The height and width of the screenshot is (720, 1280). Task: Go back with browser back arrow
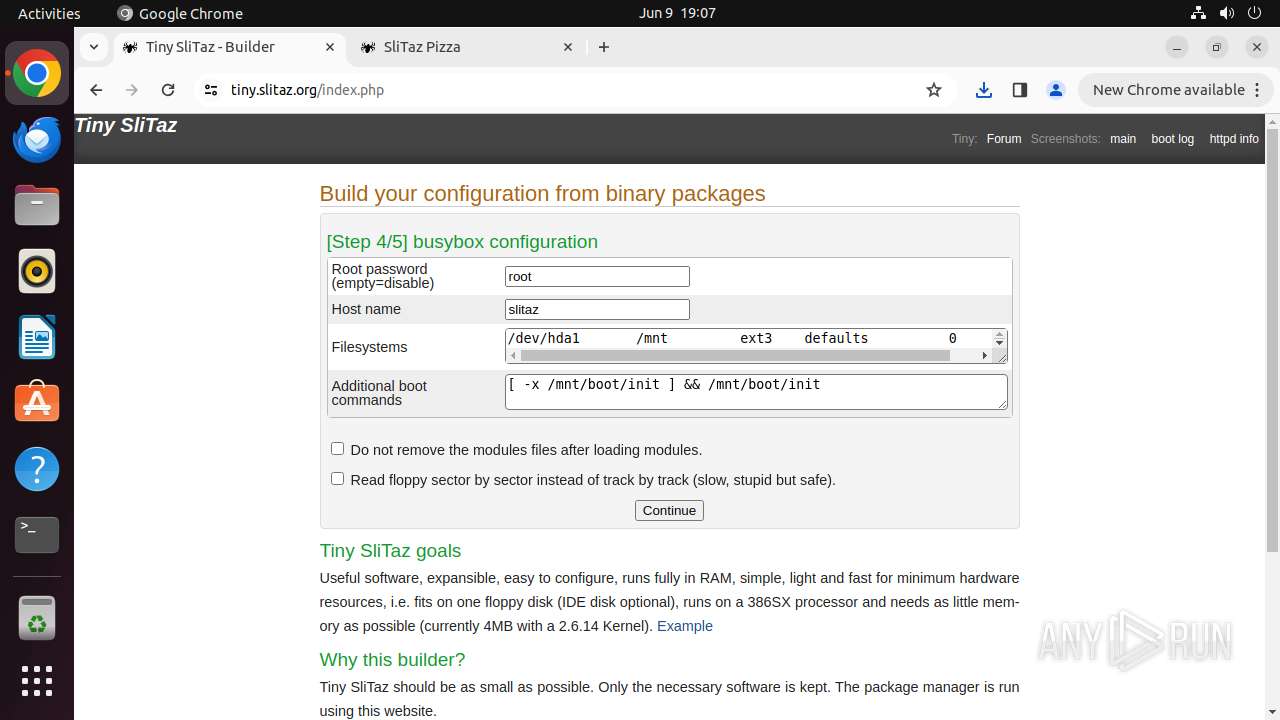click(x=96, y=90)
